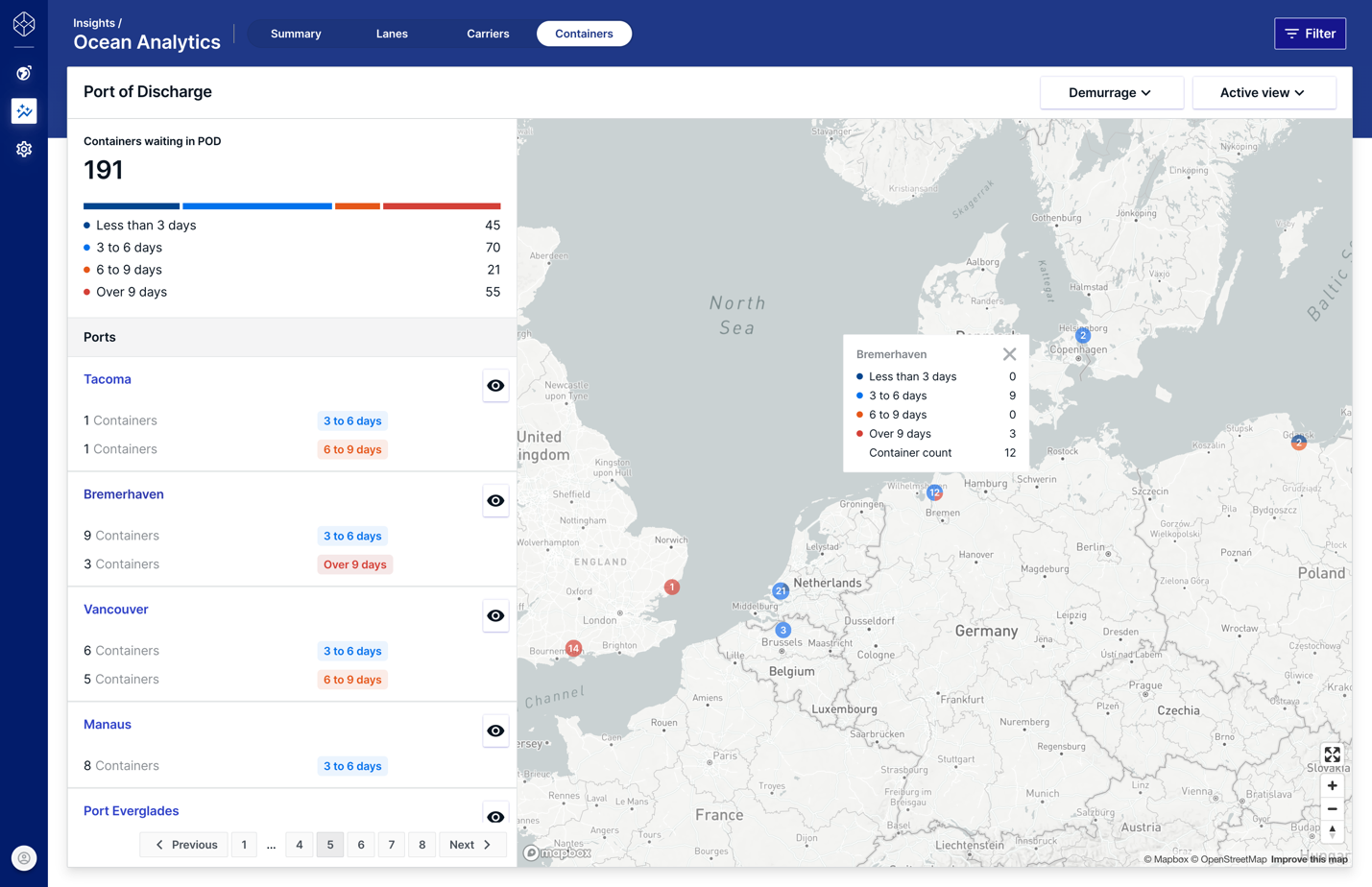Viewport: 1372px width, 887px height.
Task: Click the orange 6 to 9 days bar
Action: tap(357, 206)
